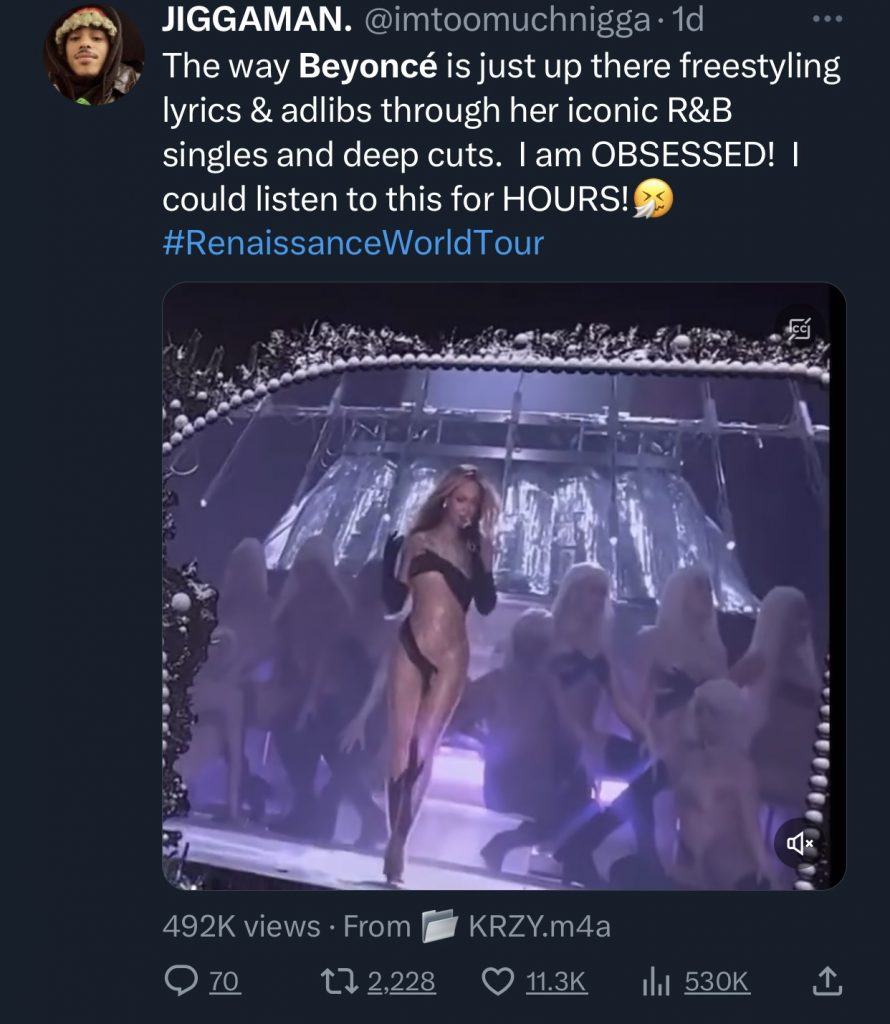Viewport: 890px width, 1024px height.
Task: Click the folder icon before KRZY.m4a
Action: [439, 927]
